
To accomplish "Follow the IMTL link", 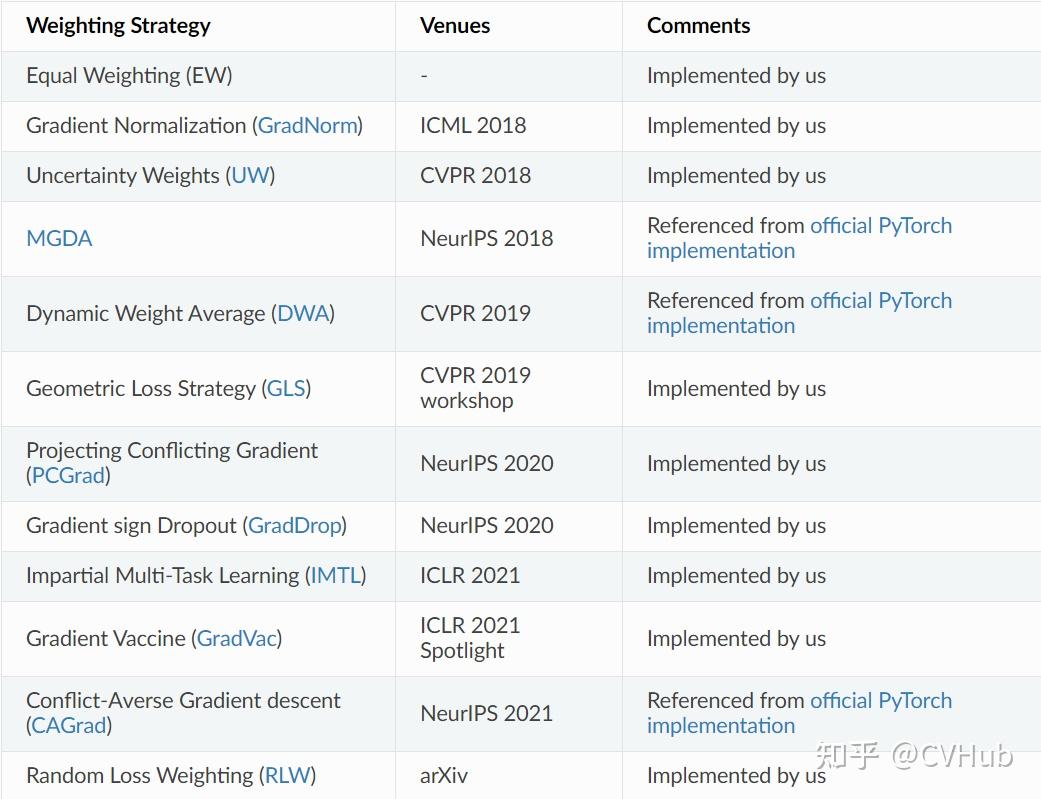I will click(x=335, y=576).
